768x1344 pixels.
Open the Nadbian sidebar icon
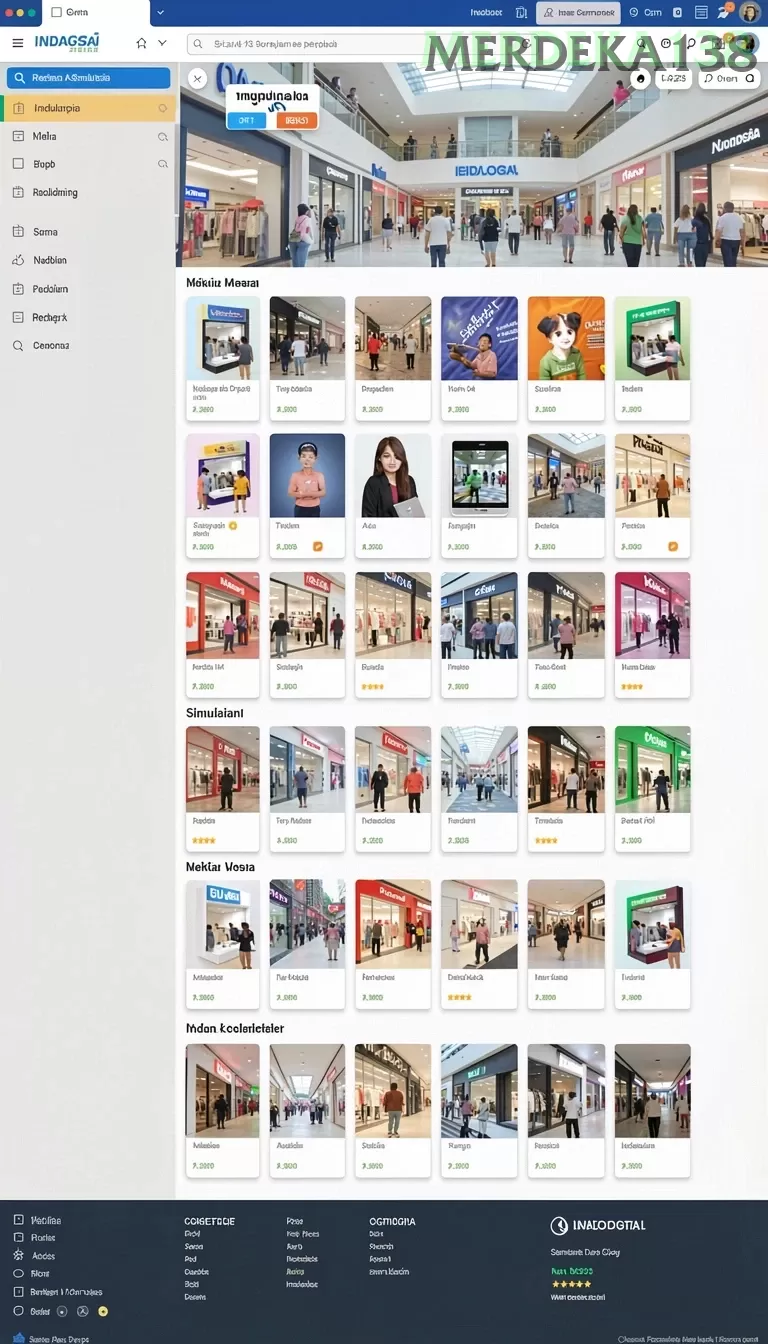[17, 260]
